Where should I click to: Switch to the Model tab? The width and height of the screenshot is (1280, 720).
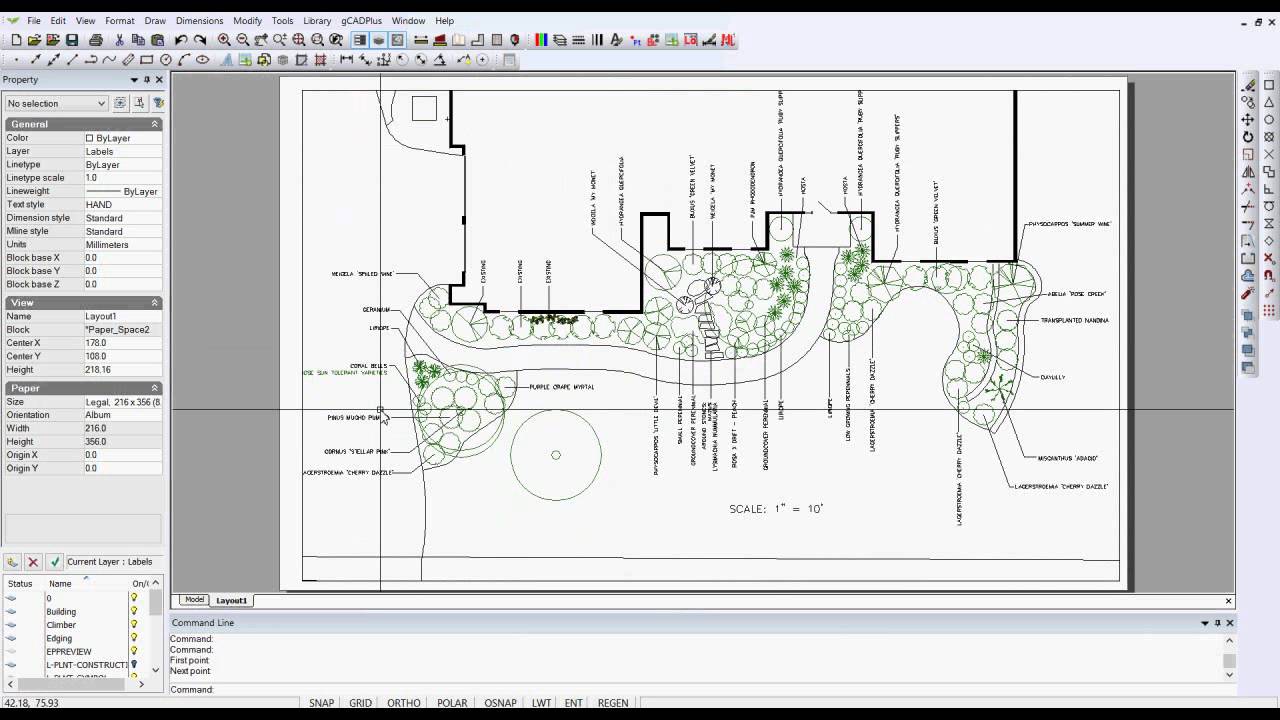point(194,599)
